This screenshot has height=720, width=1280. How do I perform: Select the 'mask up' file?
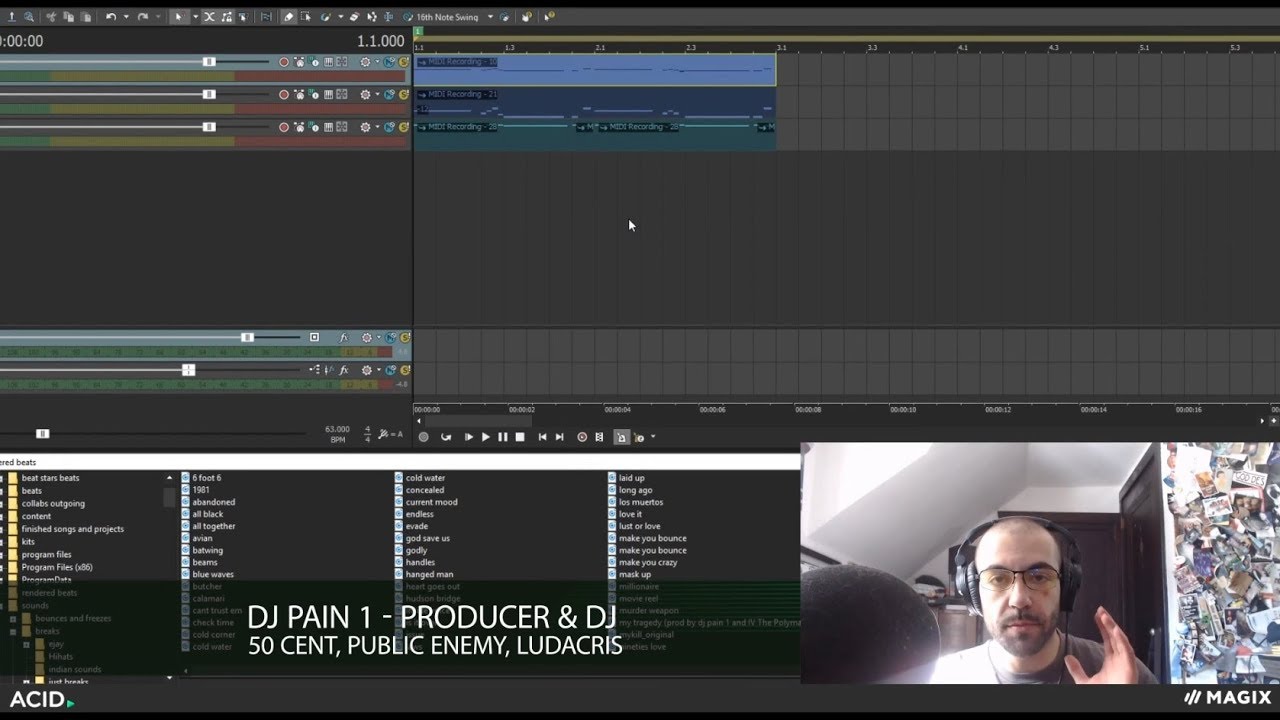click(x=634, y=574)
